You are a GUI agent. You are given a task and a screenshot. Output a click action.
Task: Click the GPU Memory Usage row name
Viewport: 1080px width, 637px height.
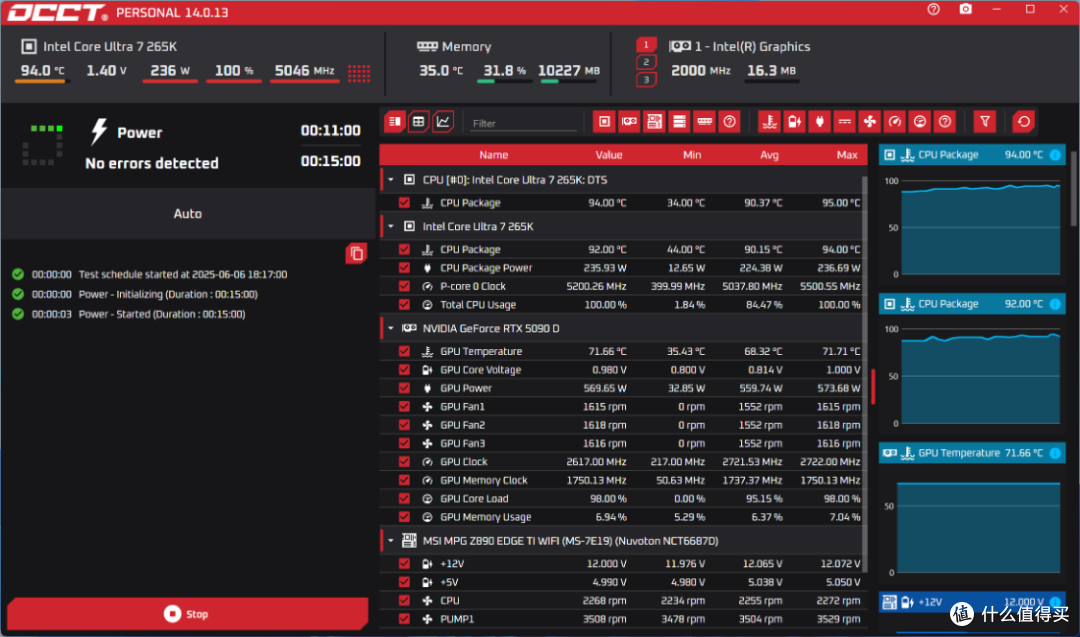click(x=486, y=517)
